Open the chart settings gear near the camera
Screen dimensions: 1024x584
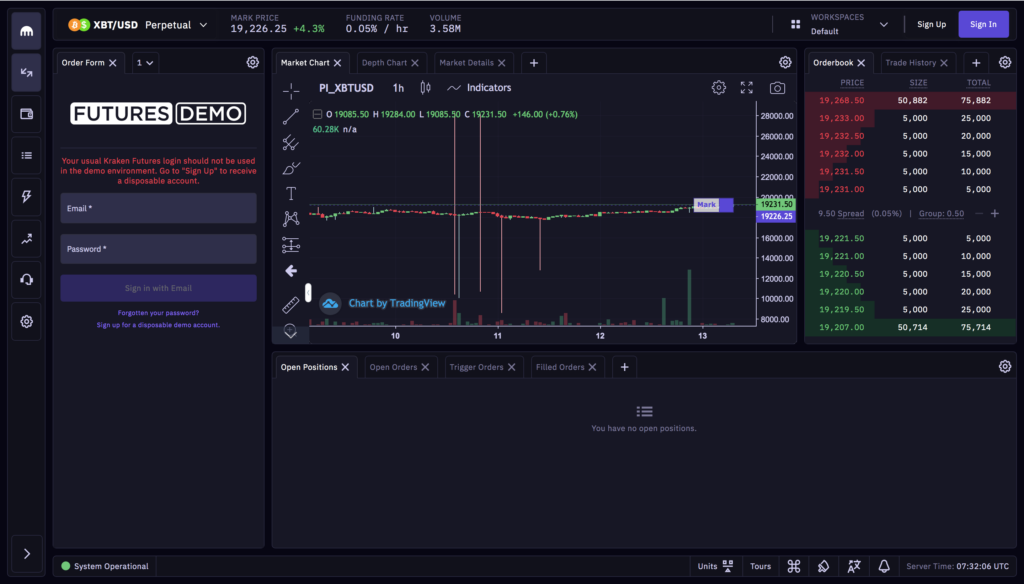pyautogui.click(x=718, y=88)
